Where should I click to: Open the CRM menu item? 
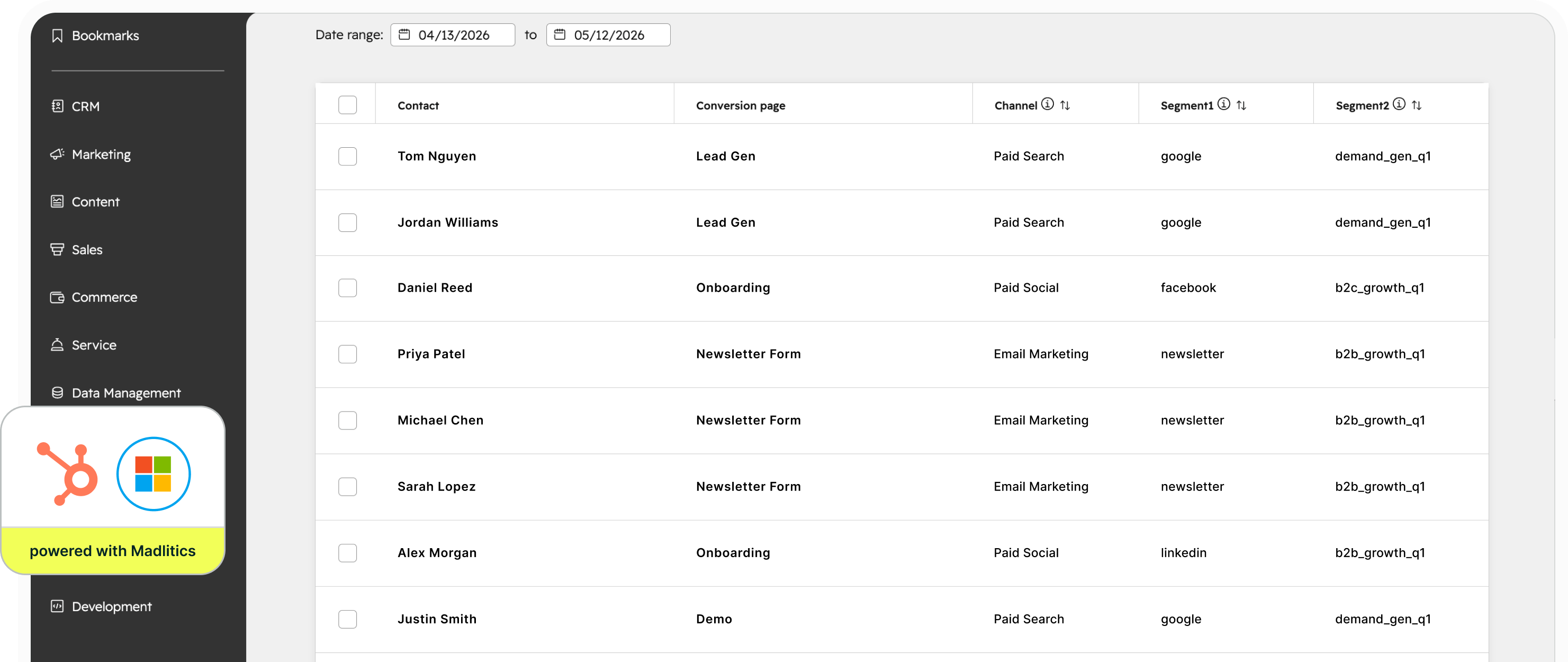[86, 106]
